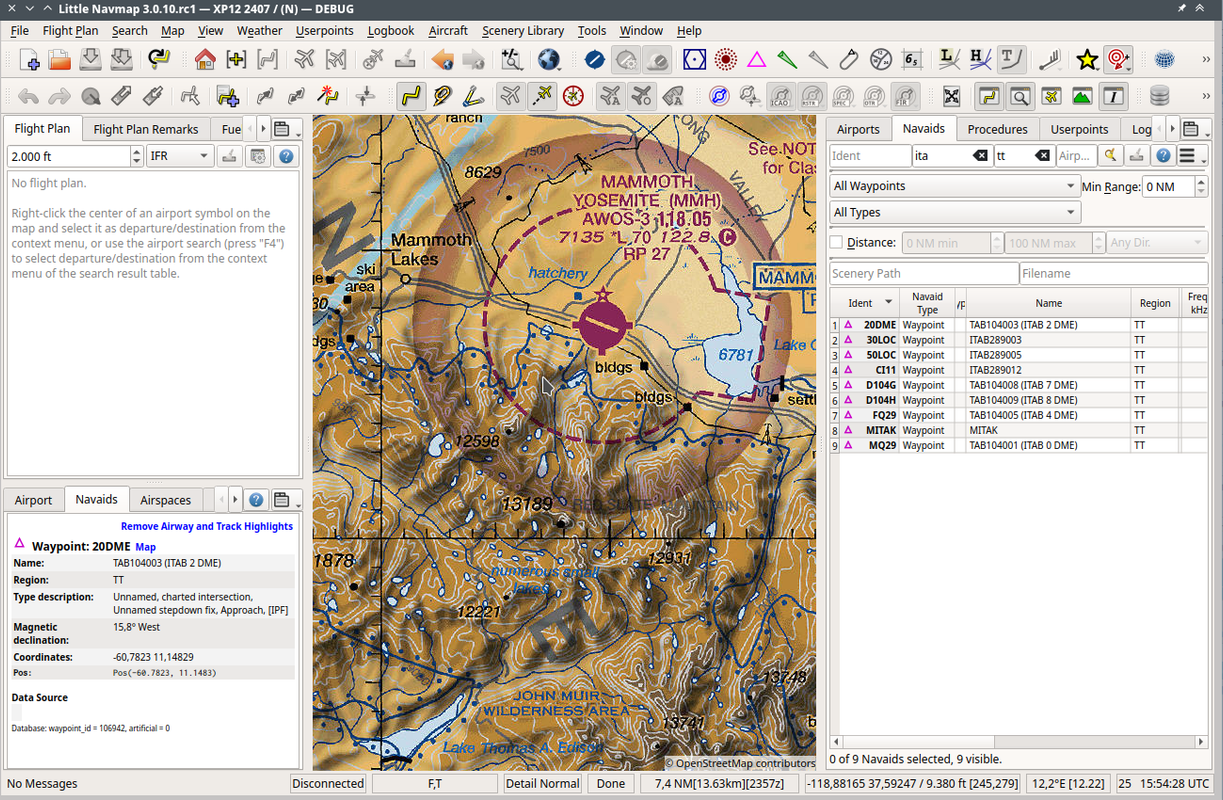1223x800 pixels.
Task: Toggle FIR airspaces button
Action: point(905,96)
